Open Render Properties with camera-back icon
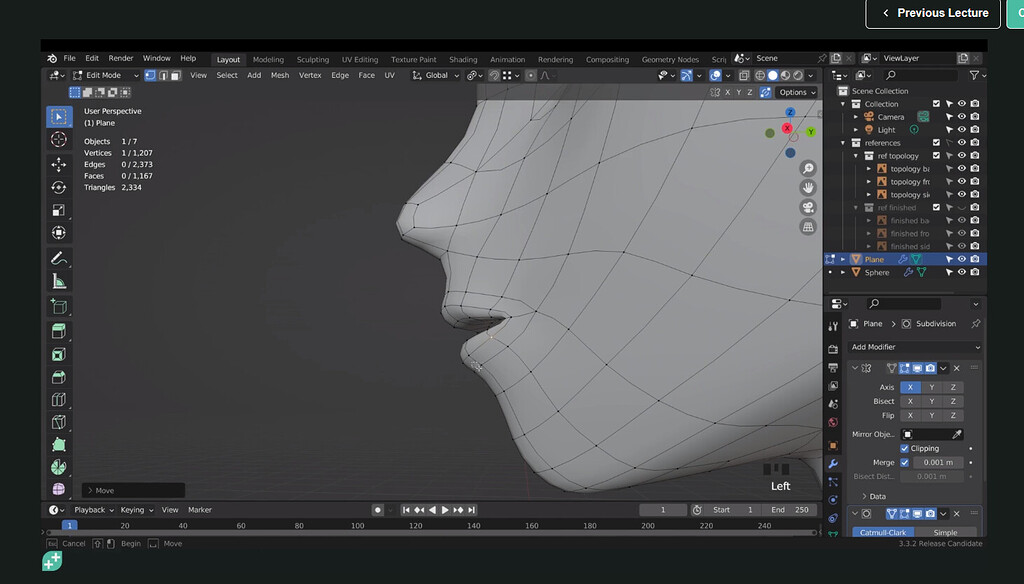Viewport: 1024px width, 584px height. click(x=833, y=347)
